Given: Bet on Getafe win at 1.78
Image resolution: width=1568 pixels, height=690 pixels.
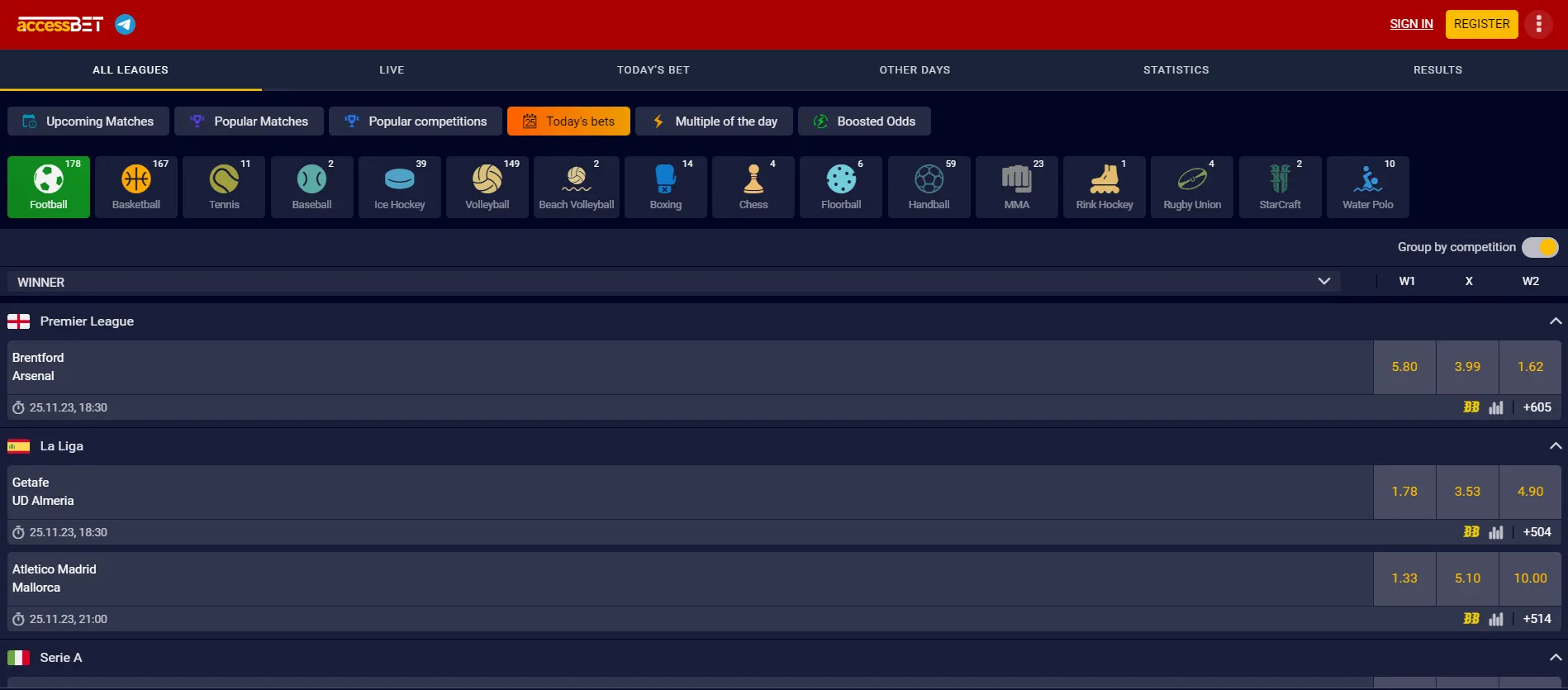Looking at the screenshot, I should (1404, 492).
